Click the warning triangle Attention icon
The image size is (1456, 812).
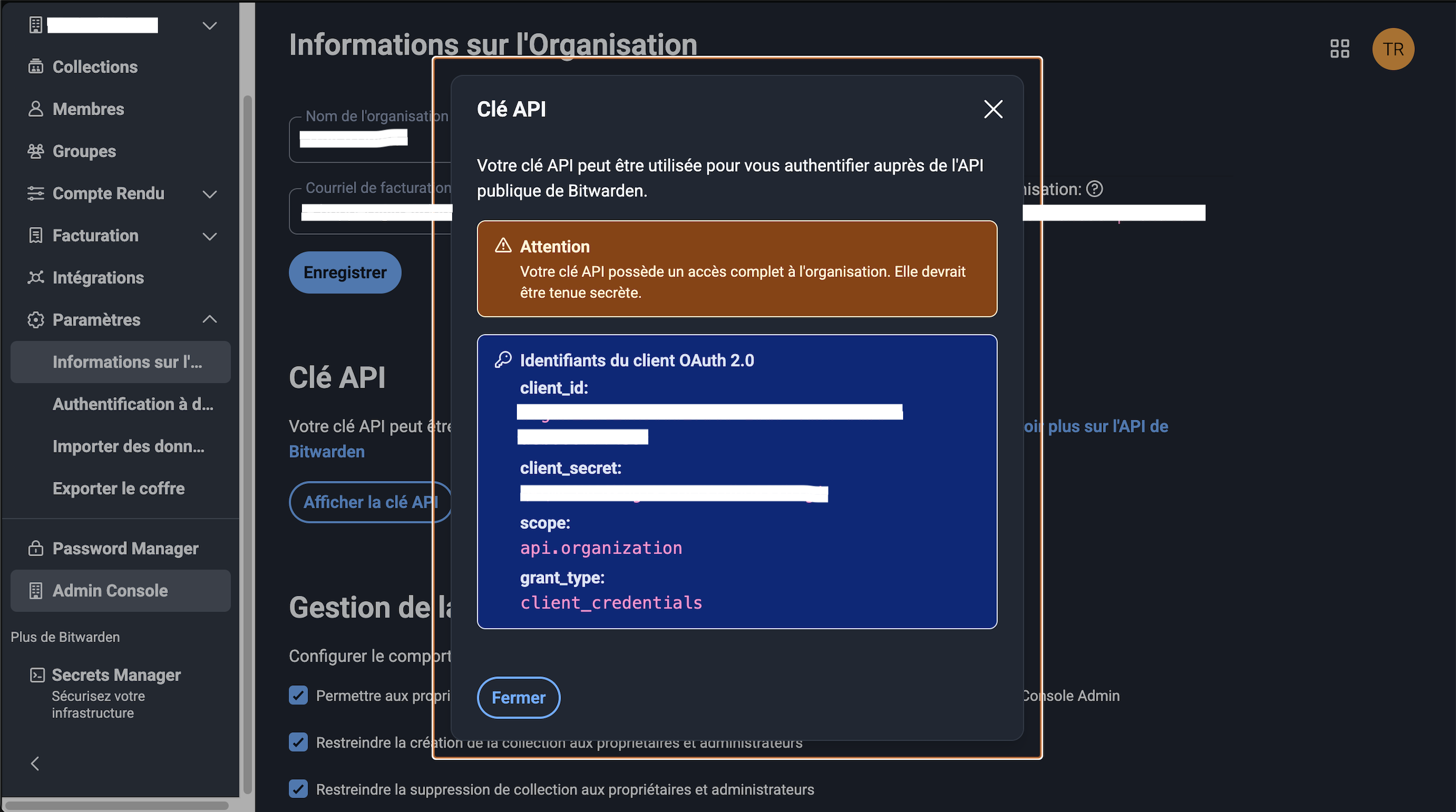[x=503, y=245]
